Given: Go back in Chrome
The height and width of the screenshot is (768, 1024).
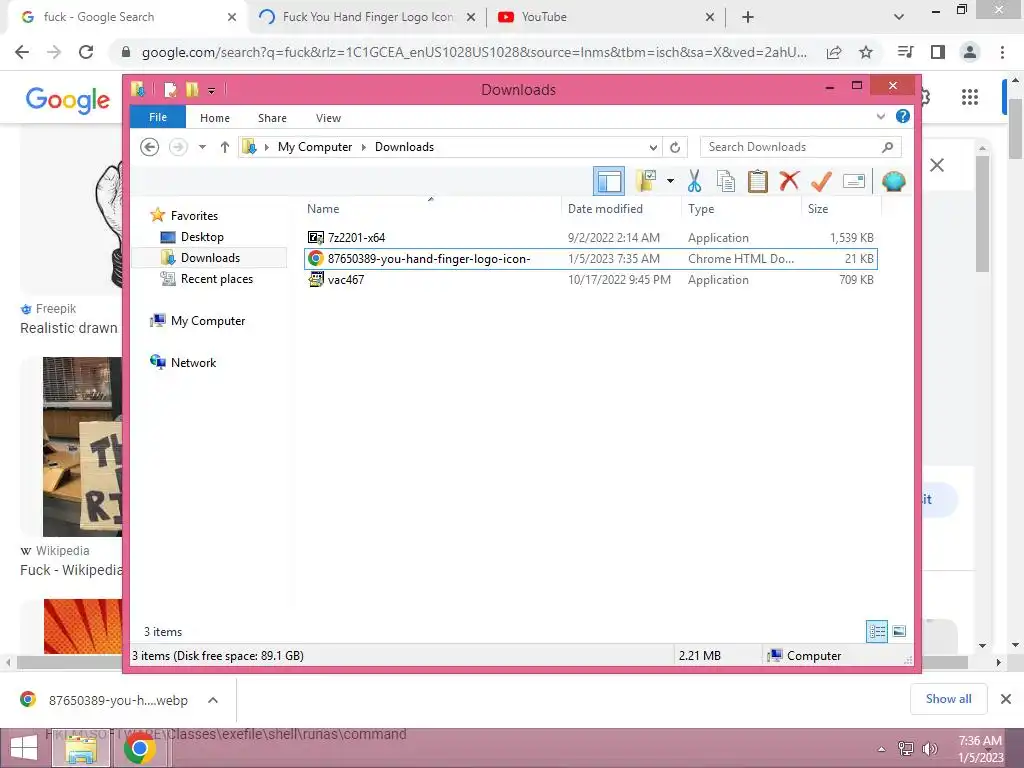Looking at the screenshot, I should [22, 52].
